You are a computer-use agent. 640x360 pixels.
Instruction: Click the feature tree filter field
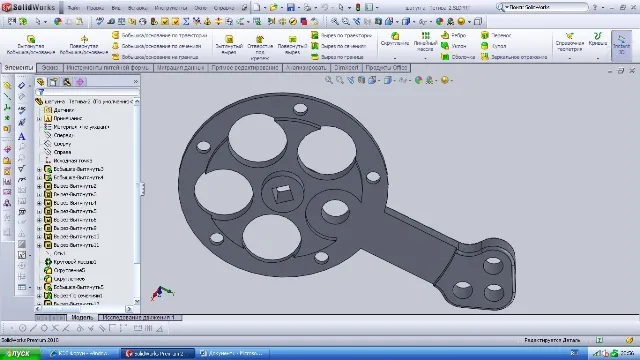click(x=87, y=92)
